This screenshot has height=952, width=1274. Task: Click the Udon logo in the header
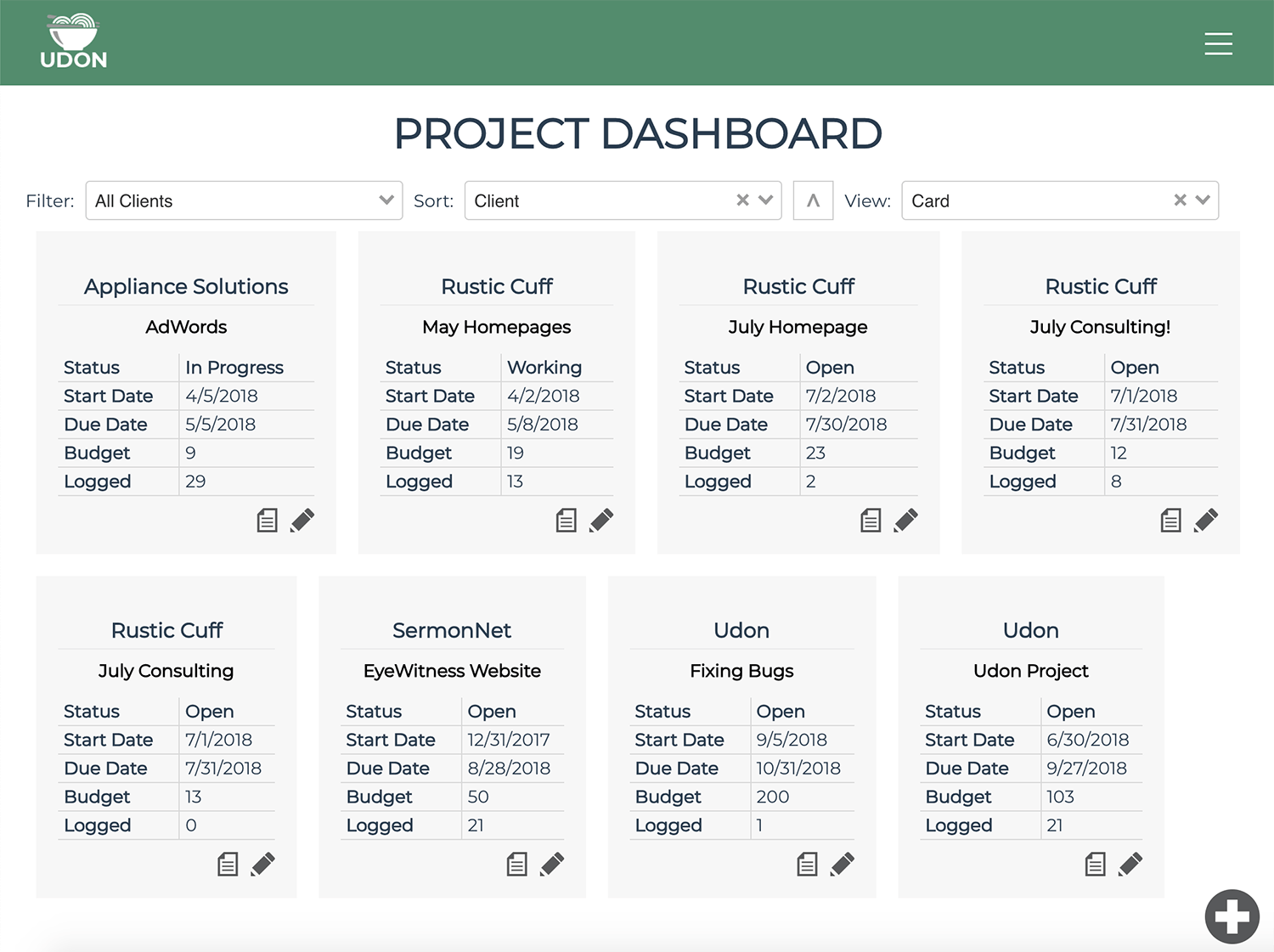tap(73, 41)
